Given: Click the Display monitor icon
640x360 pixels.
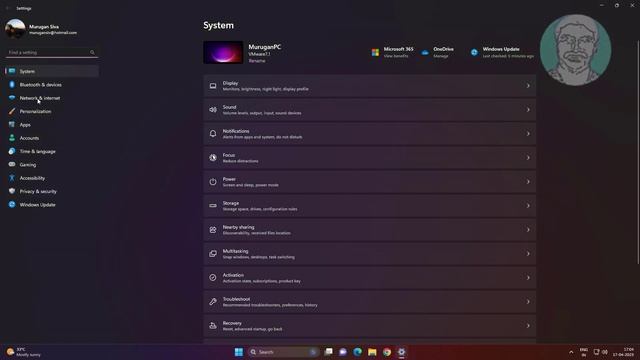Looking at the screenshot, I should [x=213, y=86].
